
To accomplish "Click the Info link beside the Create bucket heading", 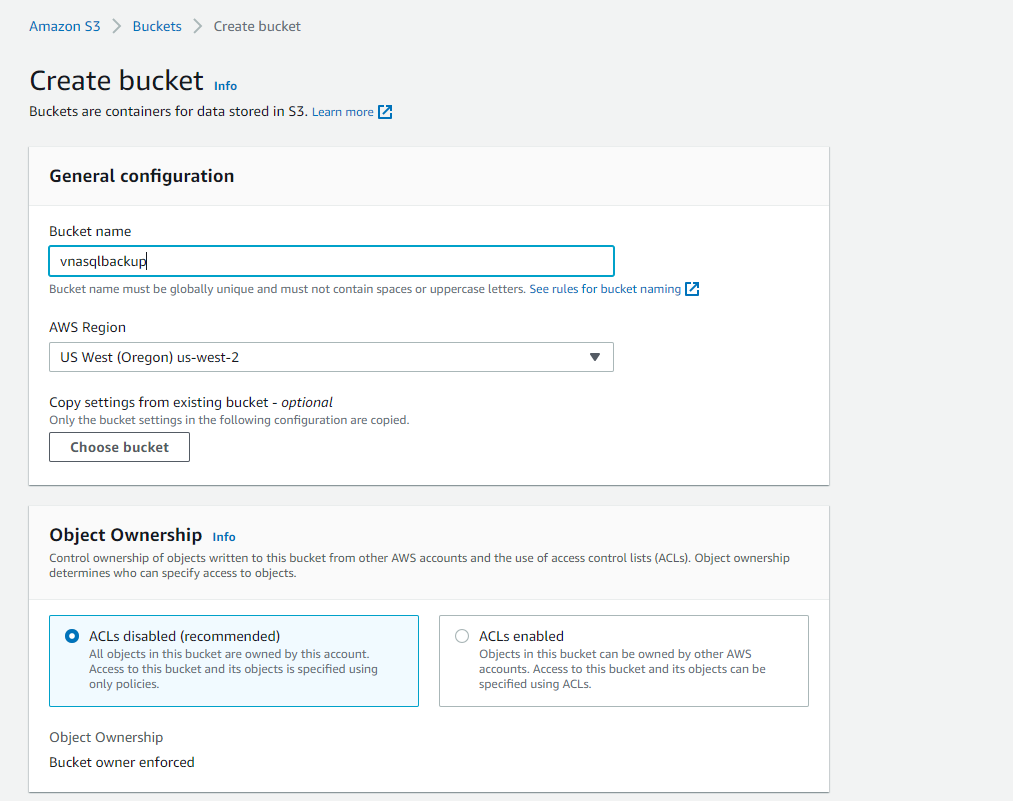I will (225, 86).
